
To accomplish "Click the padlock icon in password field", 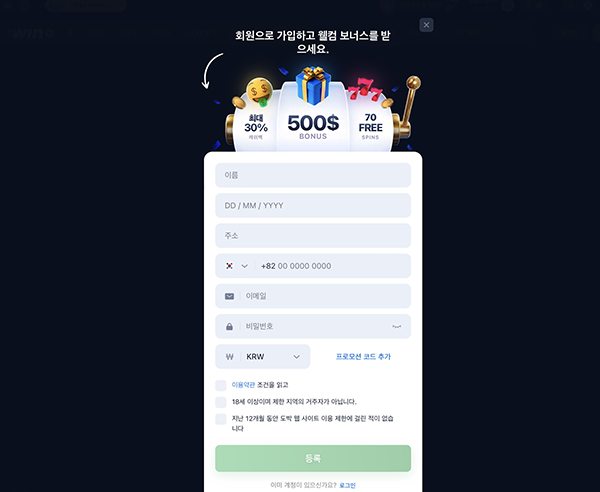I will point(229,326).
